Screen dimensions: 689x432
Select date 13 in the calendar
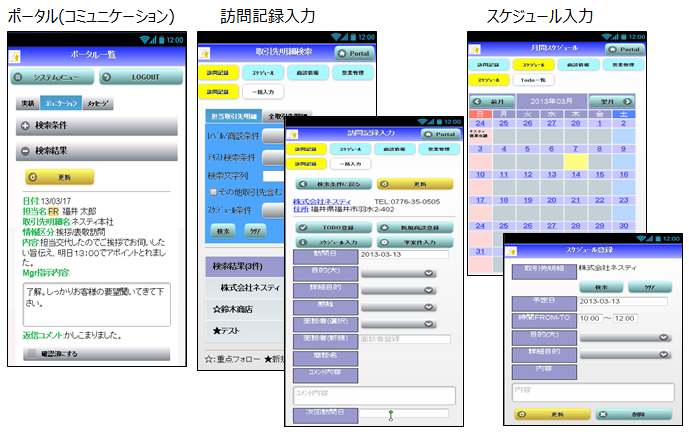pyautogui.click(x=551, y=174)
